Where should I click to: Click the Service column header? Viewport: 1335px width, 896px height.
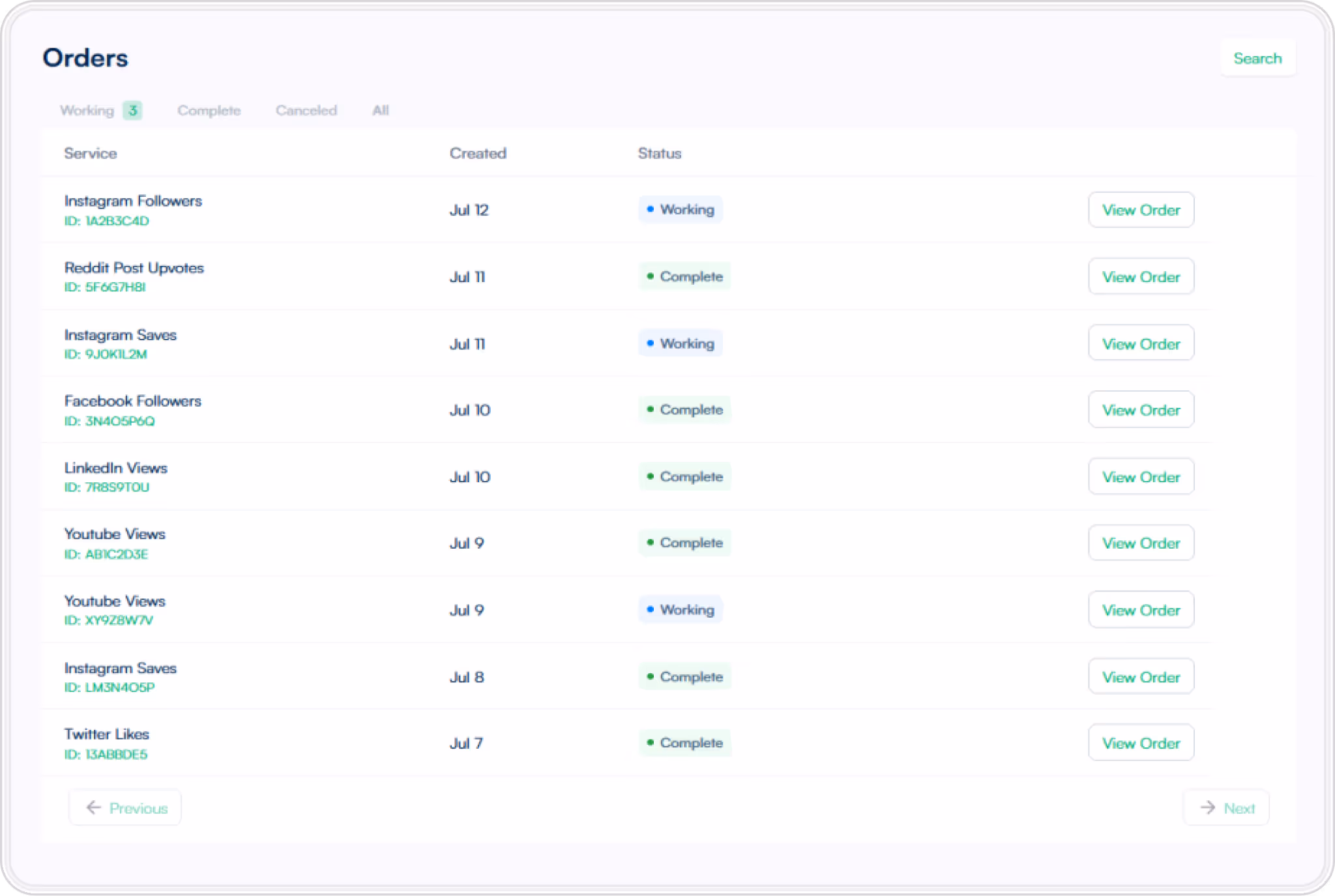(x=91, y=153)
